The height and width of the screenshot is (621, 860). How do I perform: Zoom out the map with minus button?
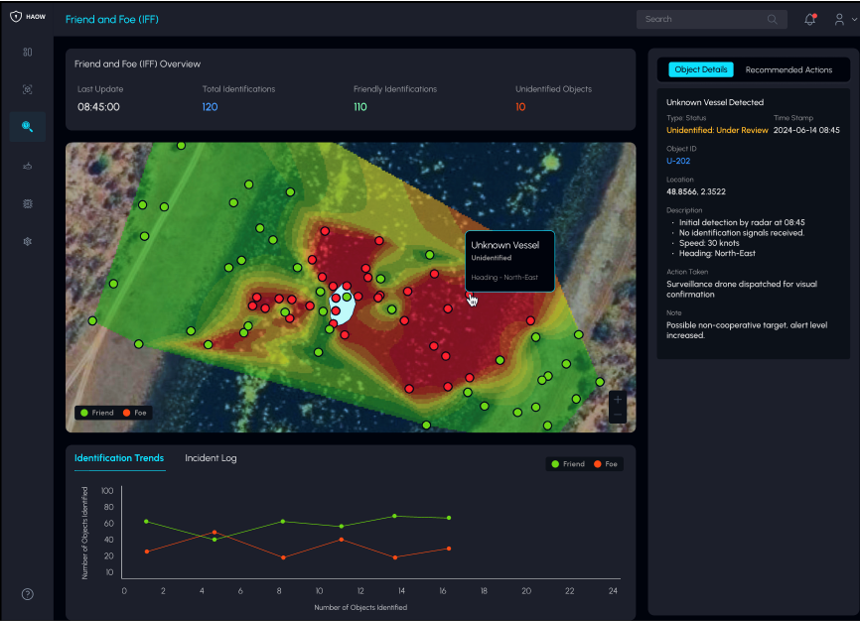(618, 414)
